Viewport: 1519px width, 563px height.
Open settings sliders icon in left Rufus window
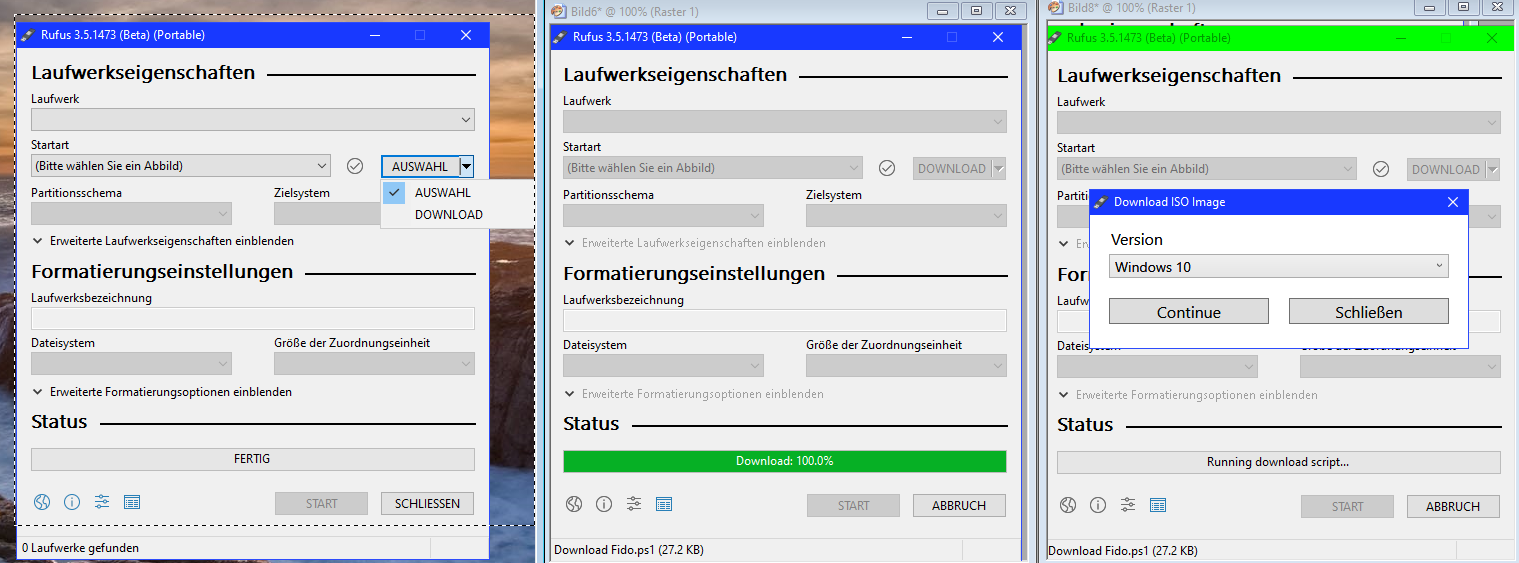pyautogui.click(x=102, y=503)
